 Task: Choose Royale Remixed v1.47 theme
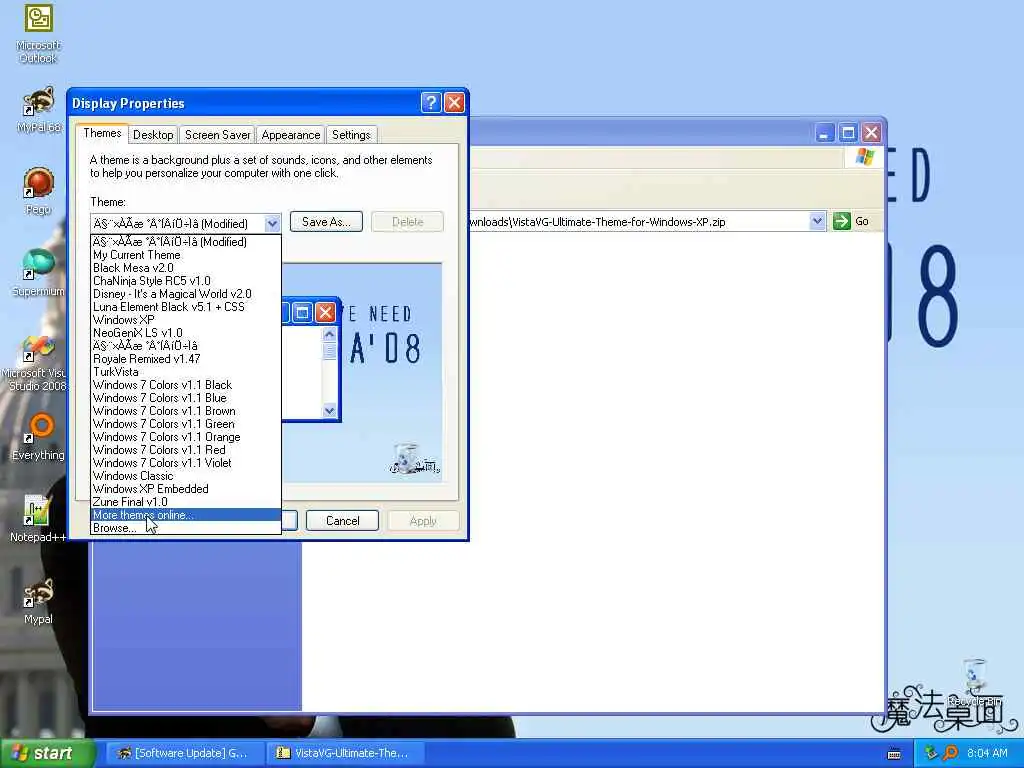(x=185, y=359)
